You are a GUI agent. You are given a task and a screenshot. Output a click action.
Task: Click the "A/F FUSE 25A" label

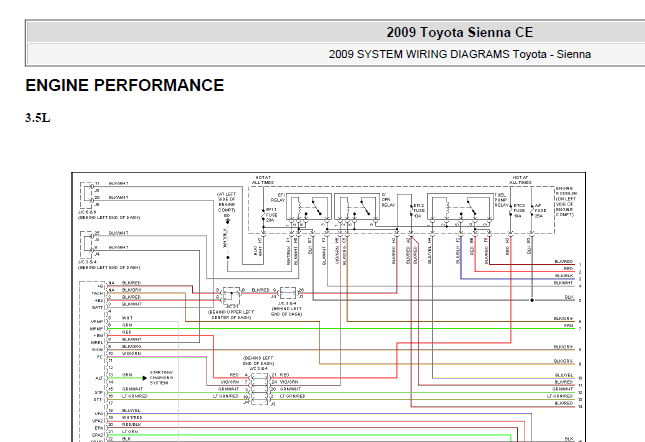[x=541, y=211]
